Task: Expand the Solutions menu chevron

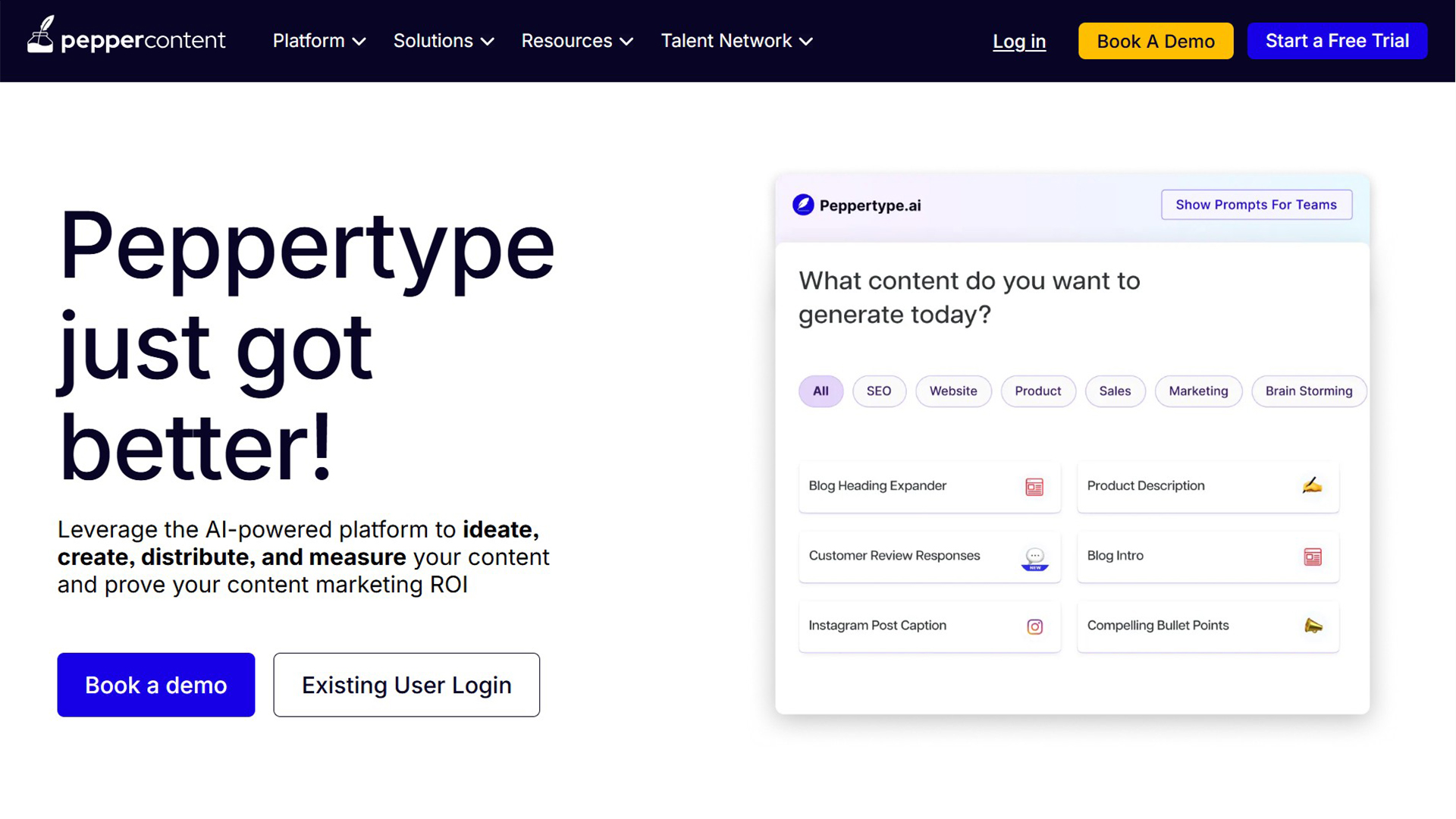Action: tap(488, 42)
